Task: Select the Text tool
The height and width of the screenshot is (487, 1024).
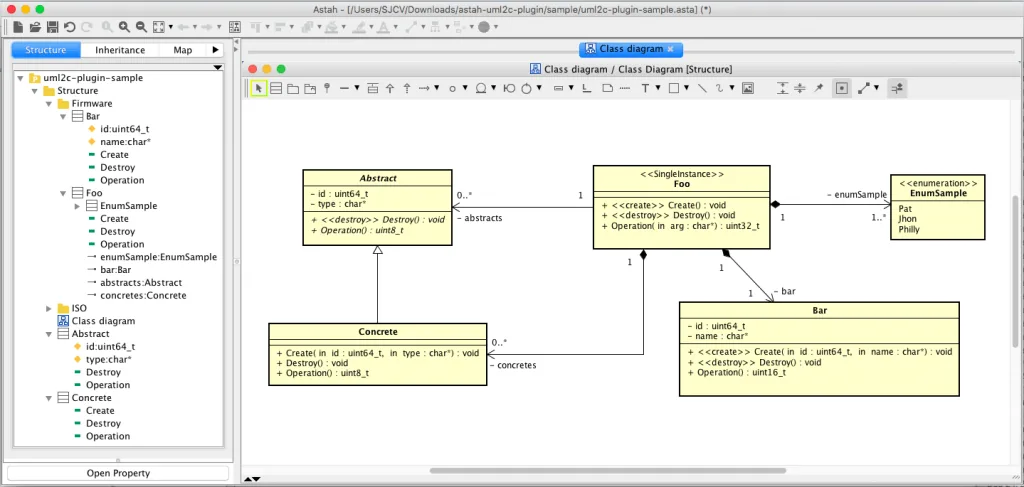Action: click(645, 88)
